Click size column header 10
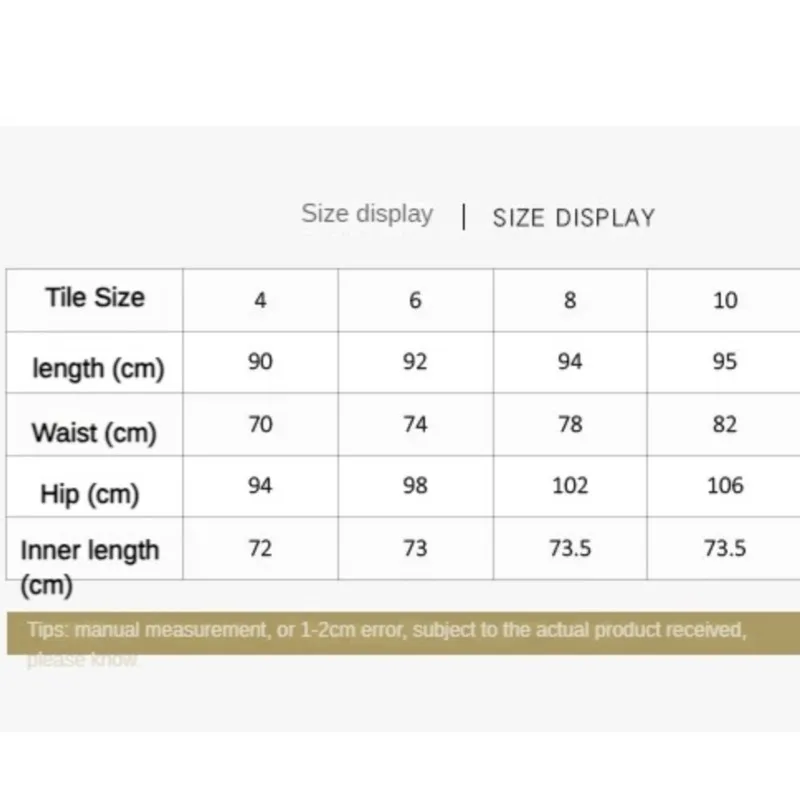The image size is (800, 800). pos(725,300)
